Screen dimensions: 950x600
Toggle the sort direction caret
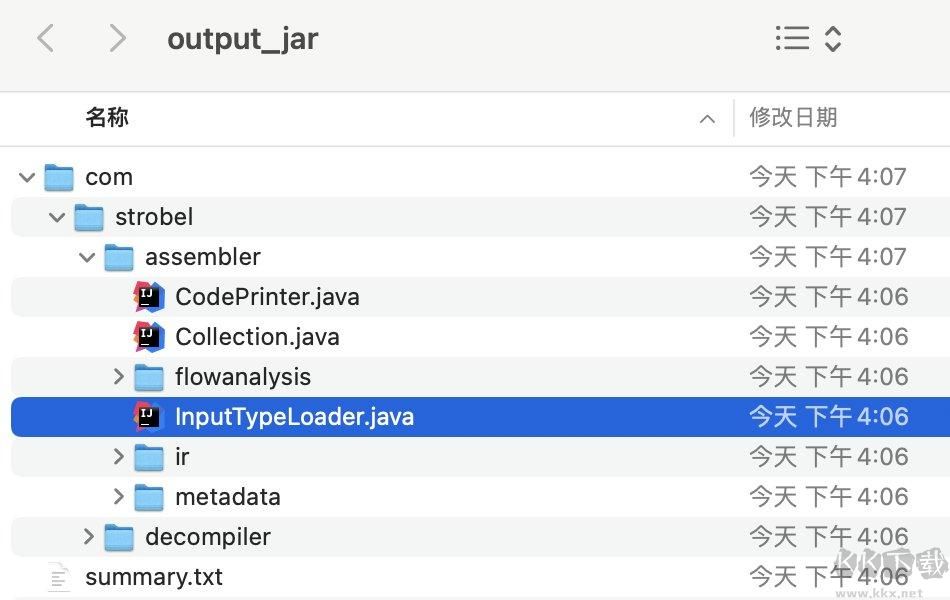[707, 119]
